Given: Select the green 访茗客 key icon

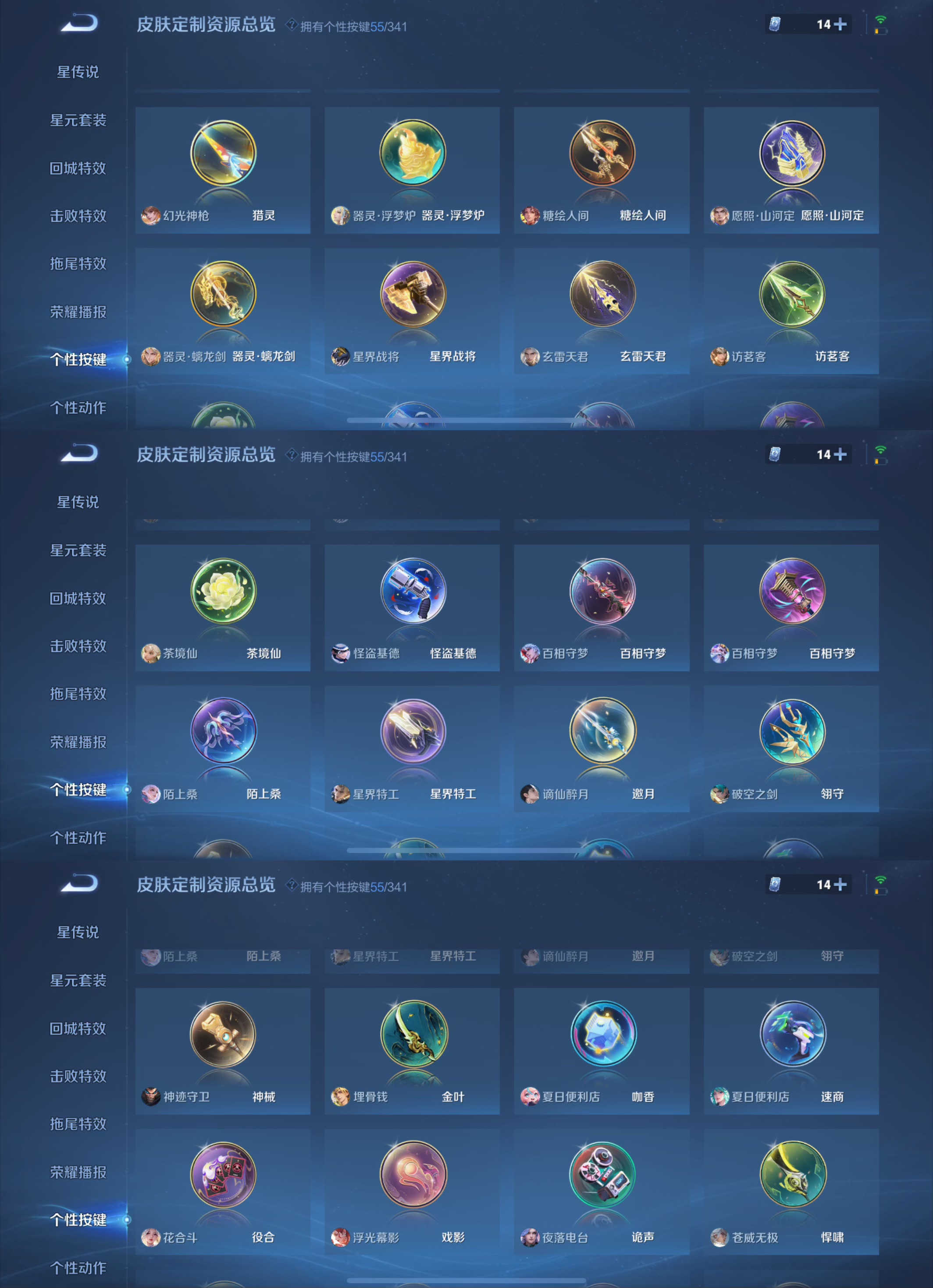Looking at the screenshot, I should [x=792, y=294].
